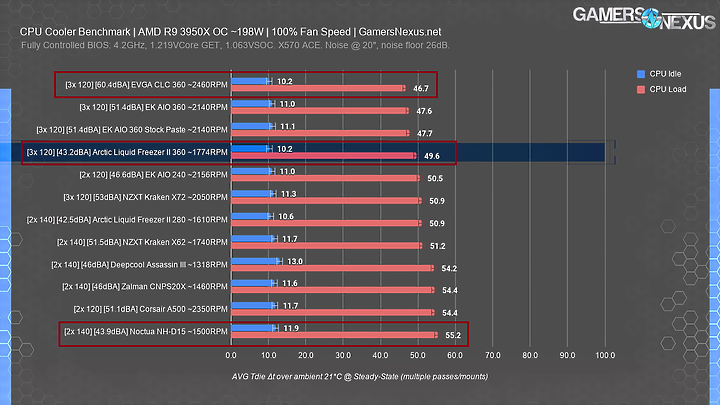Click the Corsair A500 load value 54.4
The image size is (720, 405).
coord(450,313)
